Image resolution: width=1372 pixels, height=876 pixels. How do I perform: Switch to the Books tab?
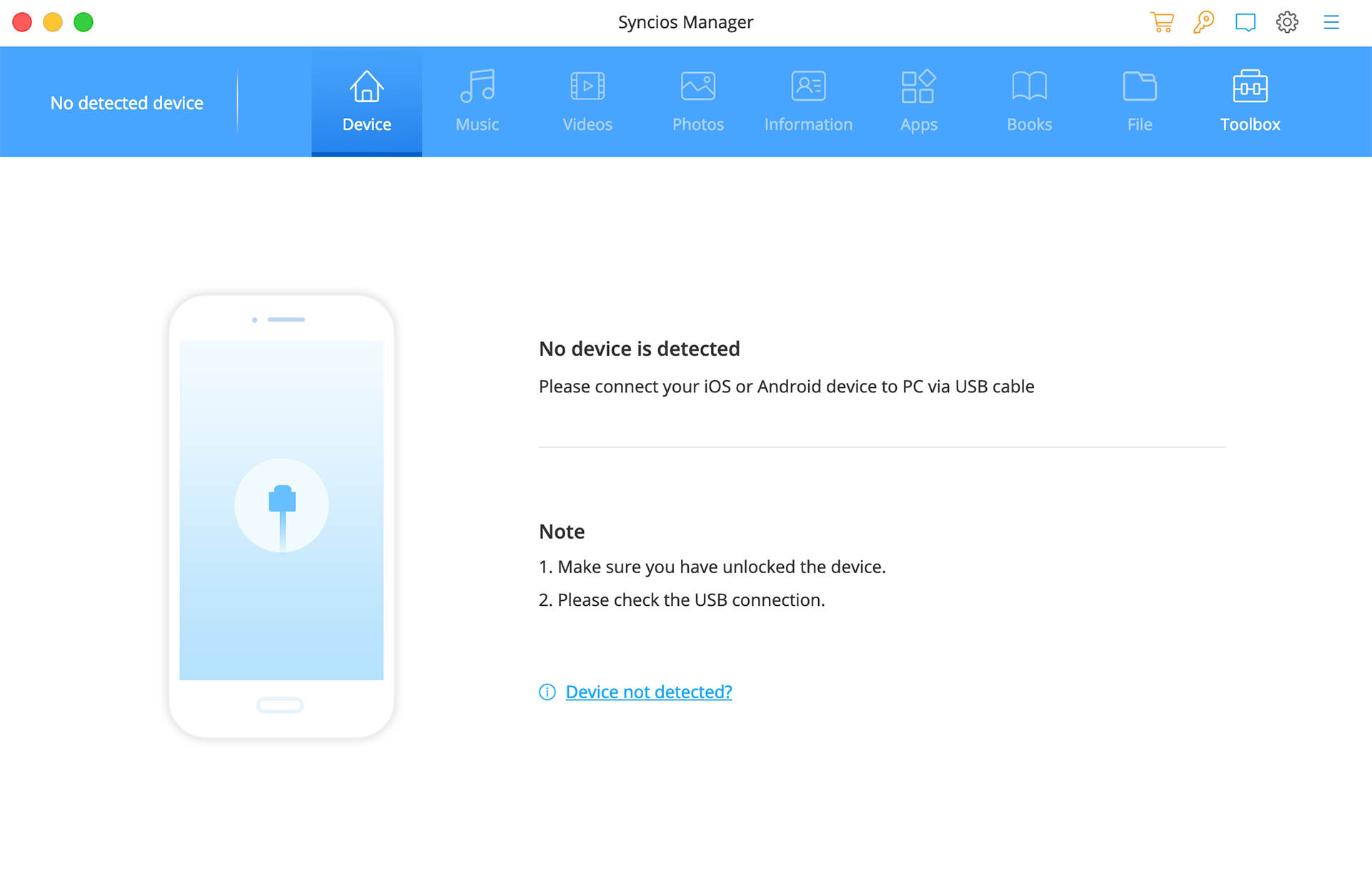[1029, 101]
